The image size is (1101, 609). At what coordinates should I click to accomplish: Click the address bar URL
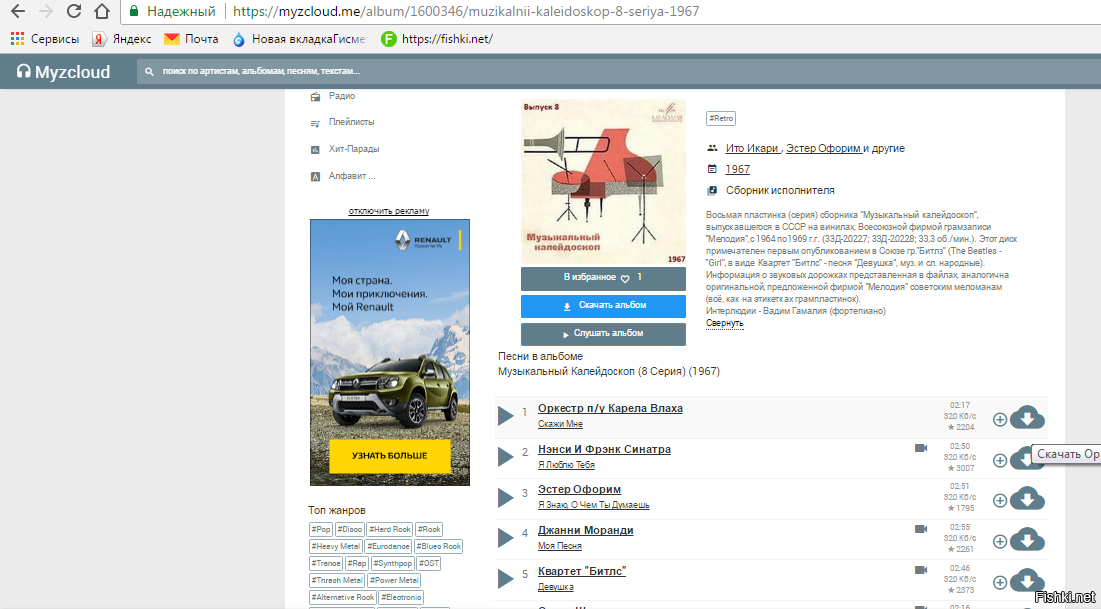point(467,12)
